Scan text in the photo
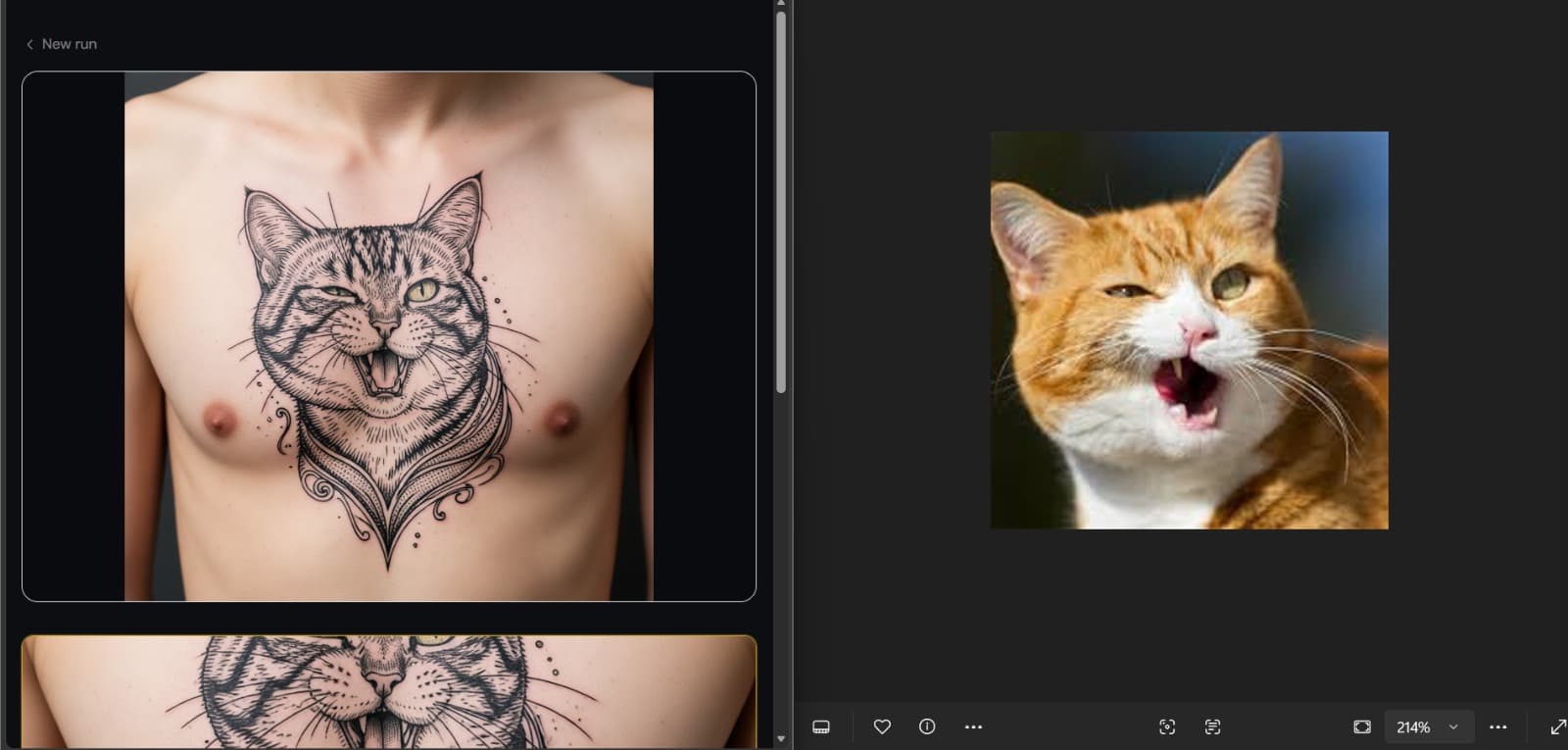This screenshot has height=750, width=1568. coord(1212,726)
